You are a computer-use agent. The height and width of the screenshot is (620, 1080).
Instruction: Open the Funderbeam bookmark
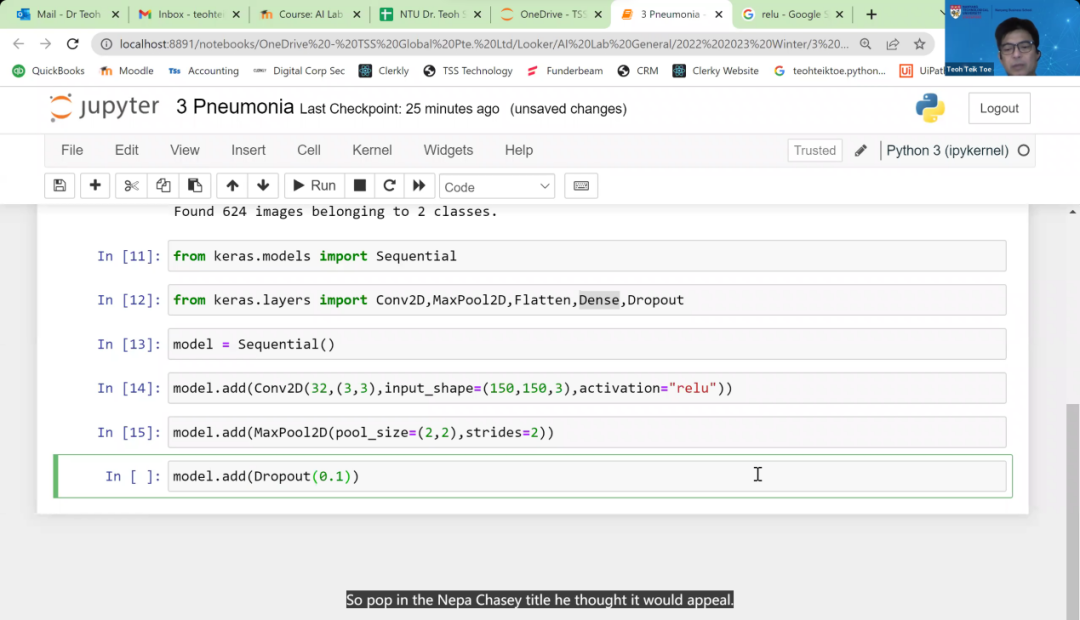(565, 71)
